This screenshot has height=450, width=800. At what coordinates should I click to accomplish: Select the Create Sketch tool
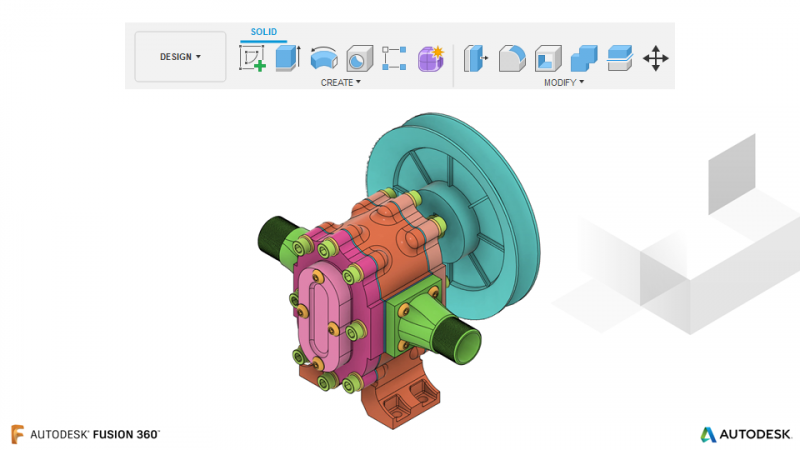(252, 58)
